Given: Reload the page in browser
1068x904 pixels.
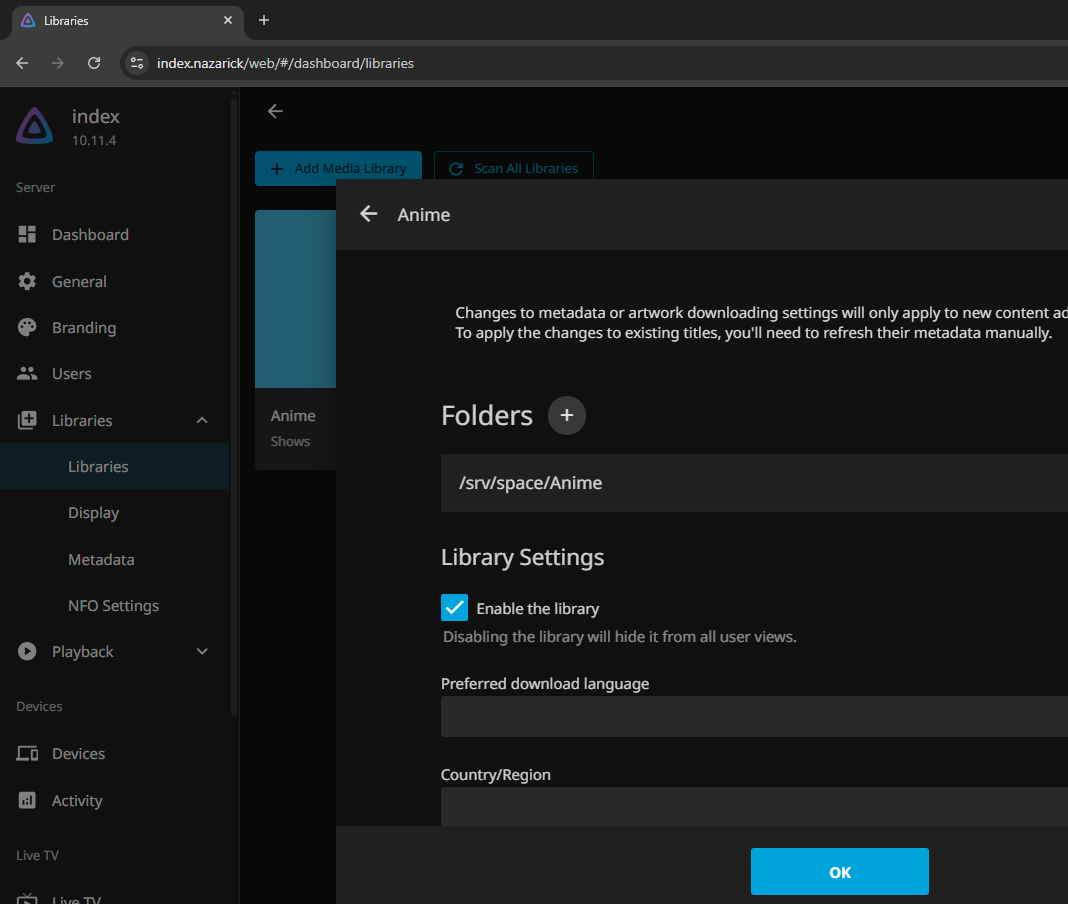Looking at the screenshot, I should point(94,63).
